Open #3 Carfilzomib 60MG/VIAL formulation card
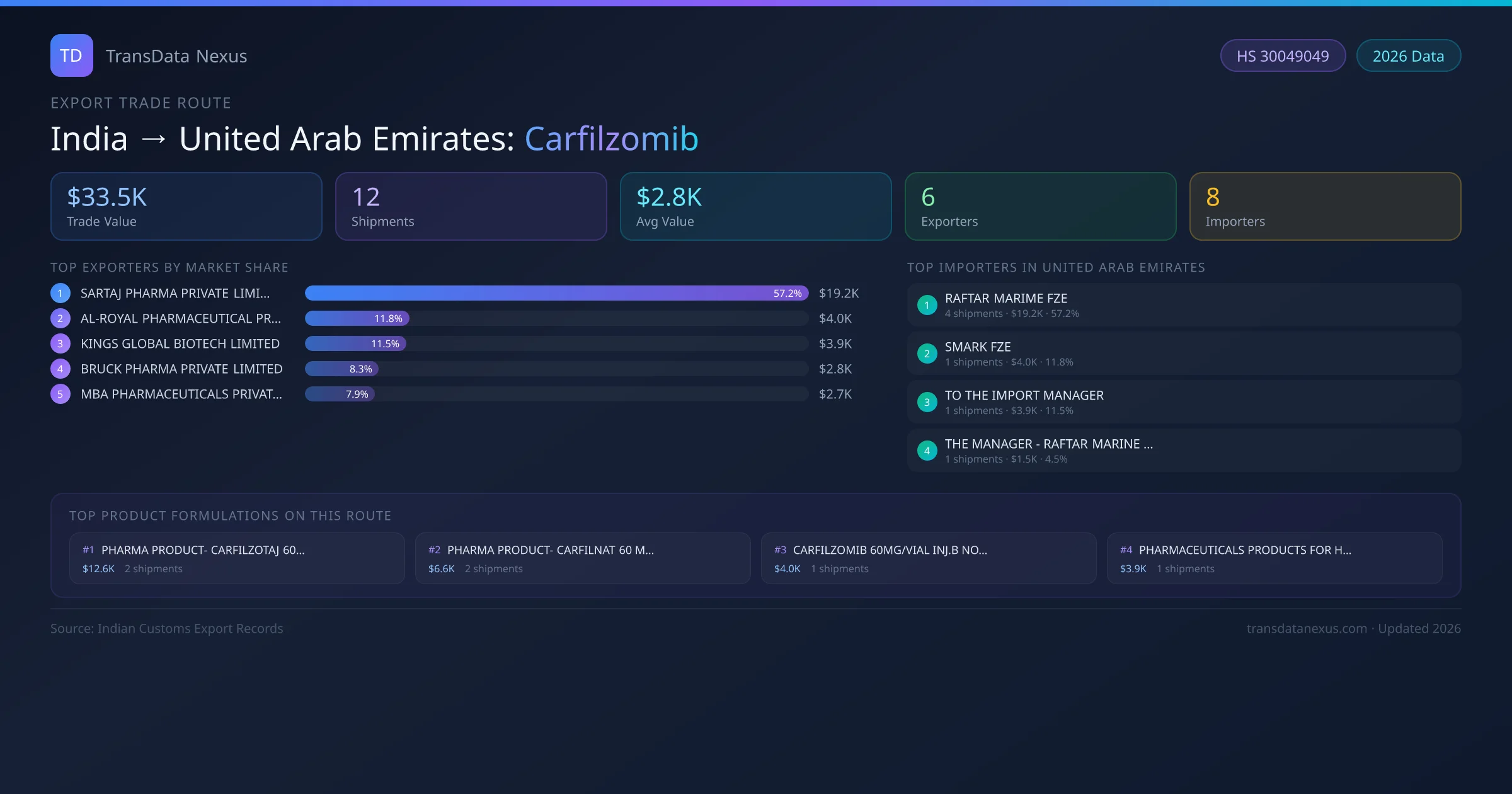The height and width of the screenshot is (794, 1512). 929,558
